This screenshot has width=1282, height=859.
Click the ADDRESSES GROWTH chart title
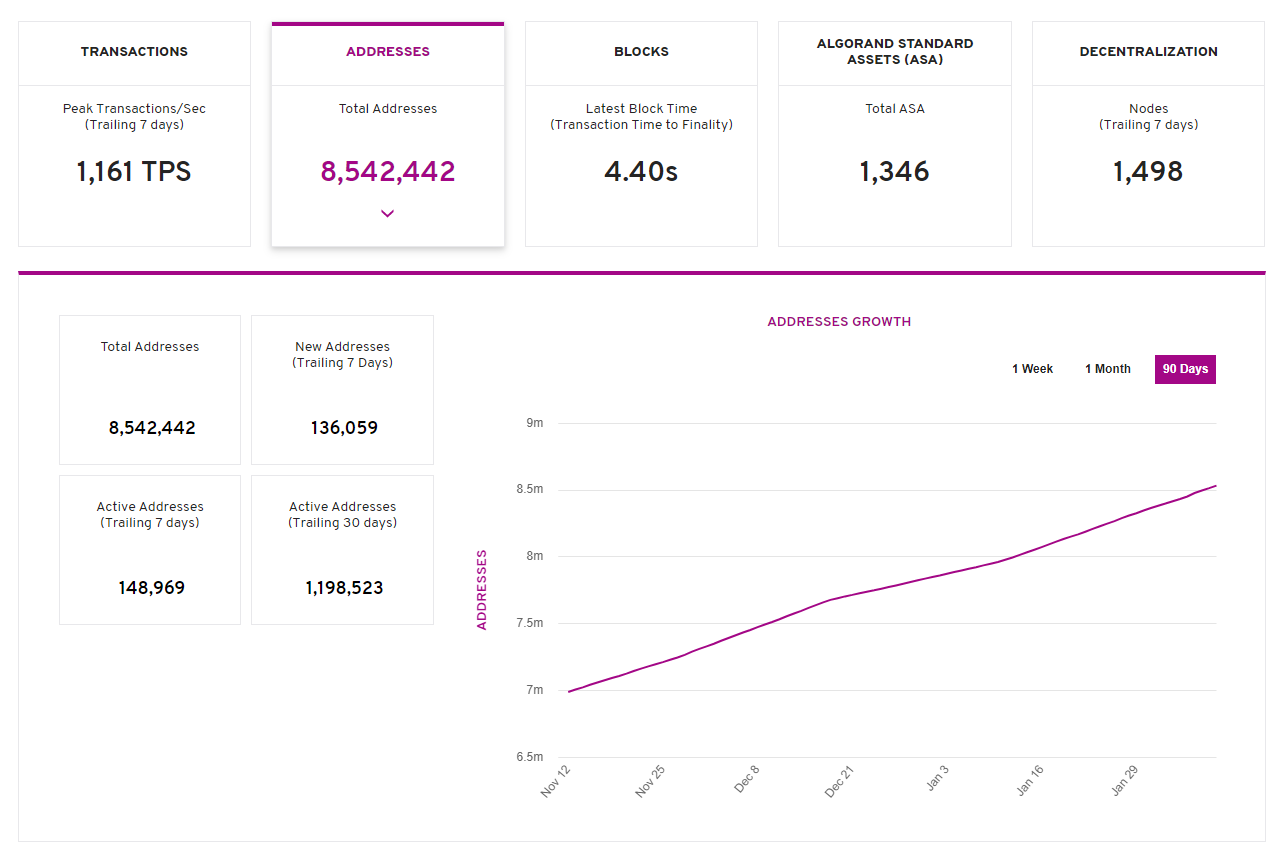tap(839, 321)
